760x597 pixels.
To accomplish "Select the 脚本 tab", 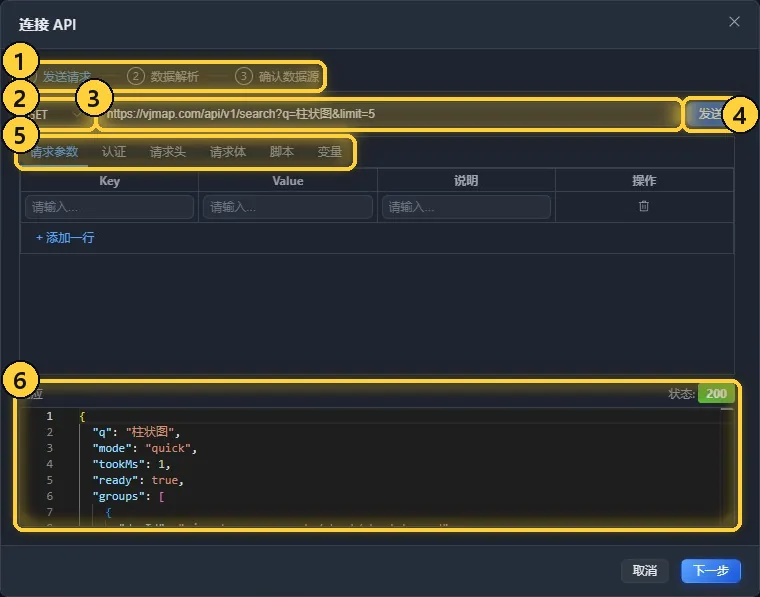I will click(x=282, y=152).
